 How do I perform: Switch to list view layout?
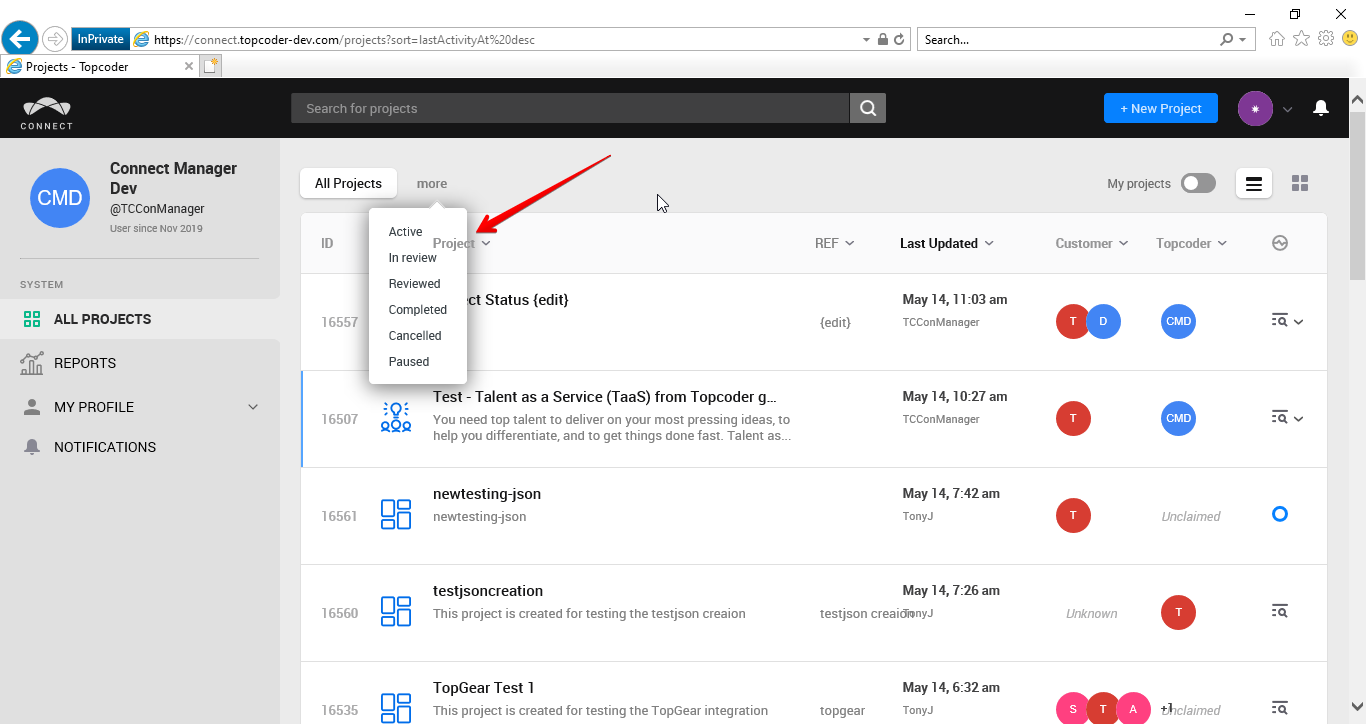coord(1254,183)
